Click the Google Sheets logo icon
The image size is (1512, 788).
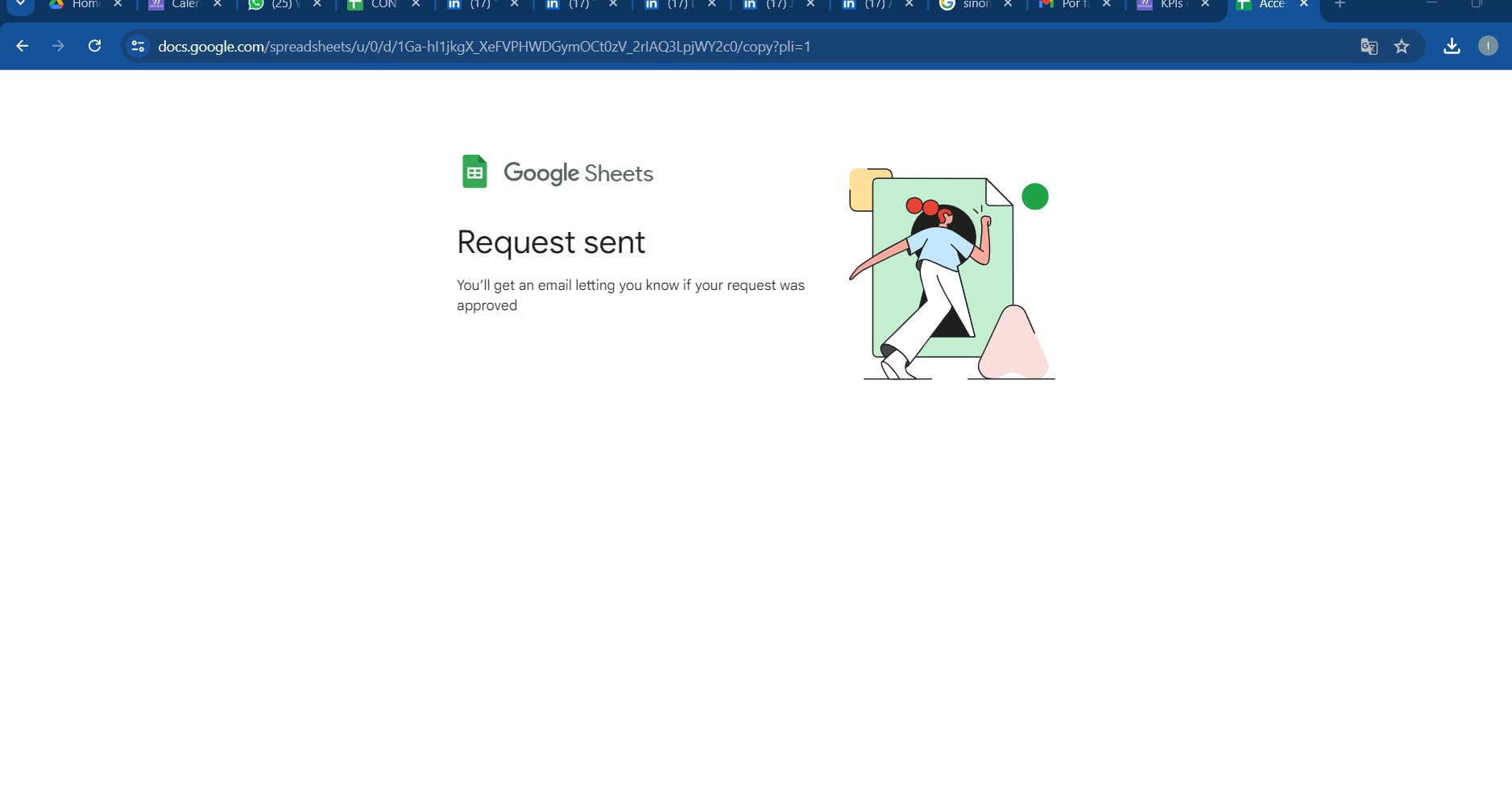(x=474, y=172)
